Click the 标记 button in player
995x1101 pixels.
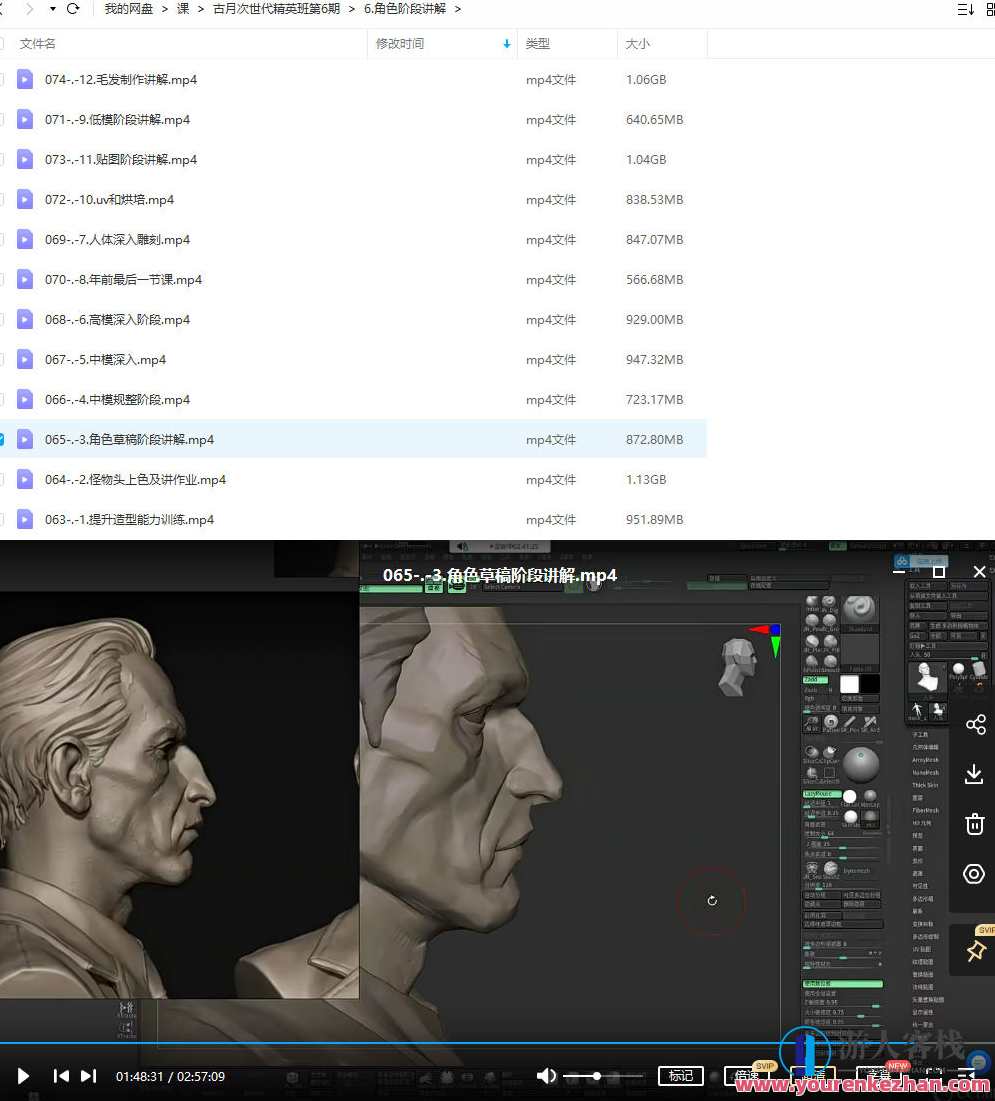[x=681, y=1076]
